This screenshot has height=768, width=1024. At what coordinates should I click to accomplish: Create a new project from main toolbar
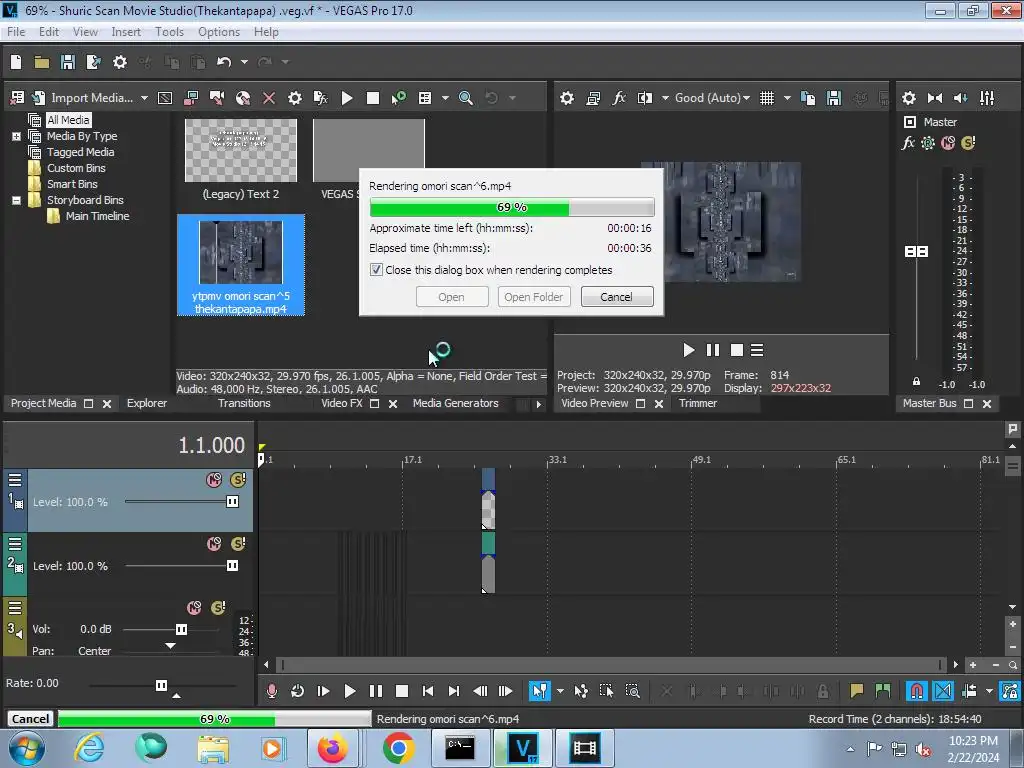16,62
